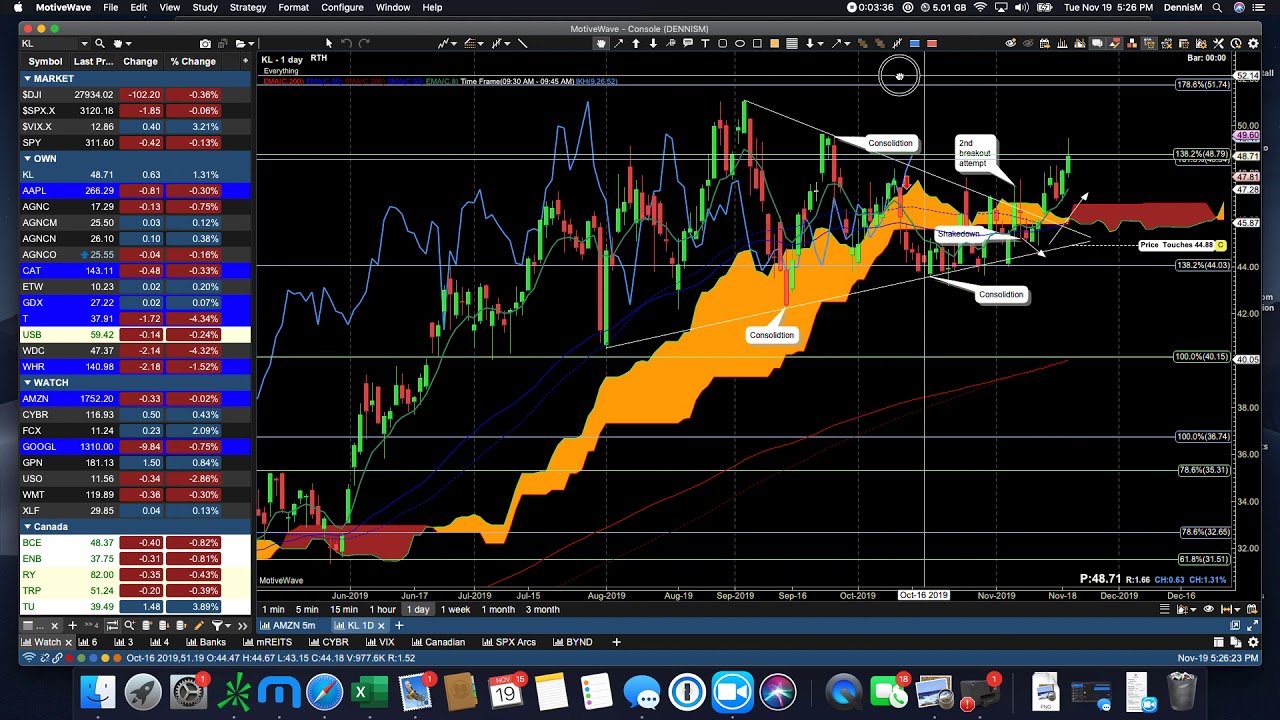Select the 15 min timeframe button
This screenshot has width=1280, height=720.
coord(343,609)
